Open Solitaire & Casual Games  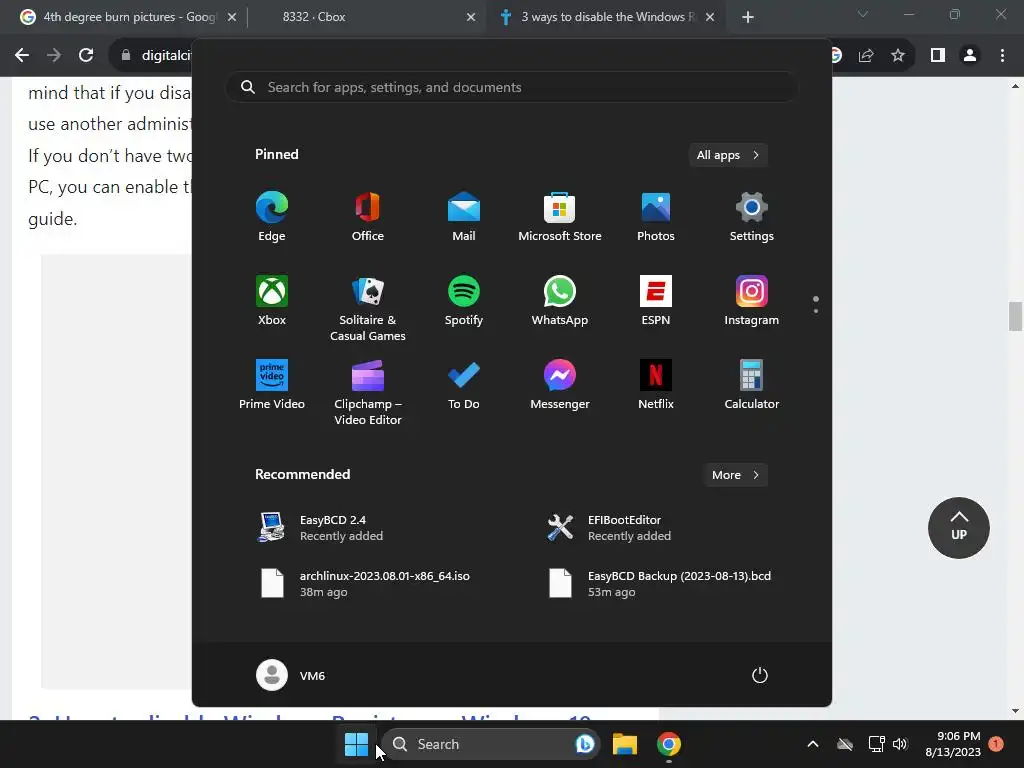pyautogui.click(x=368, y=308)
